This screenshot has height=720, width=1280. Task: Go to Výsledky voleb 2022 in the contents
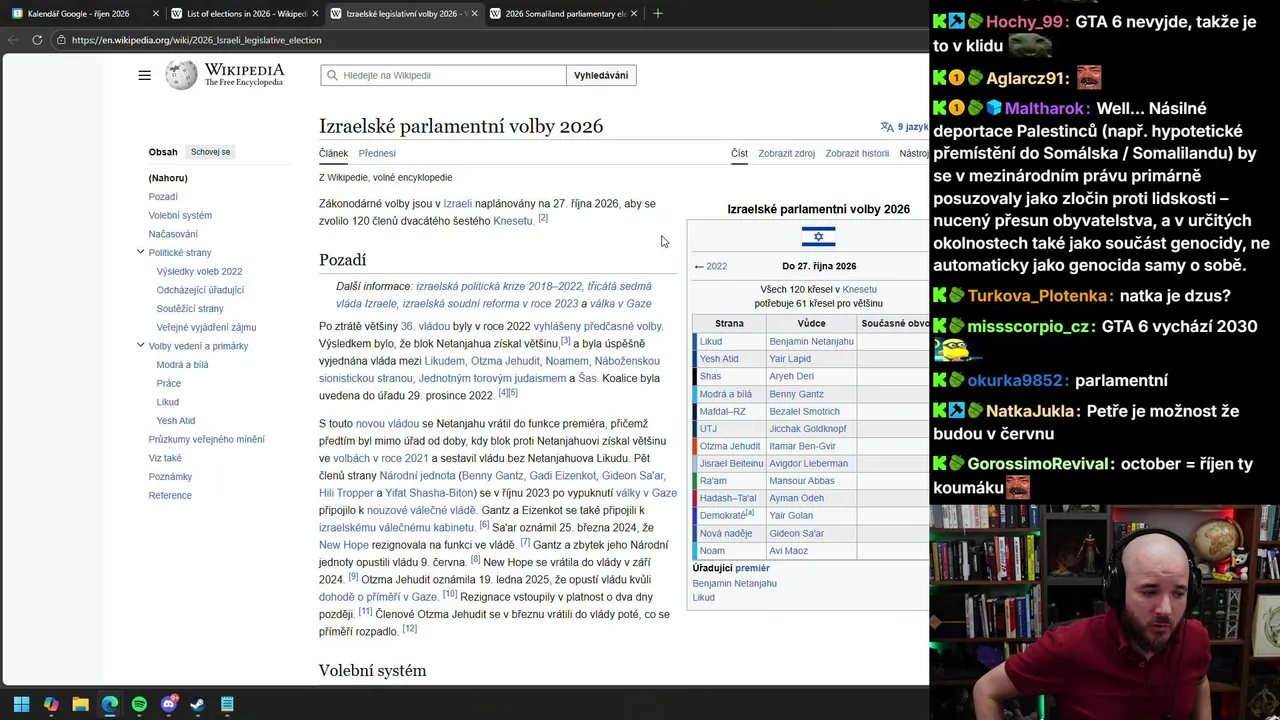click(199, 271)
